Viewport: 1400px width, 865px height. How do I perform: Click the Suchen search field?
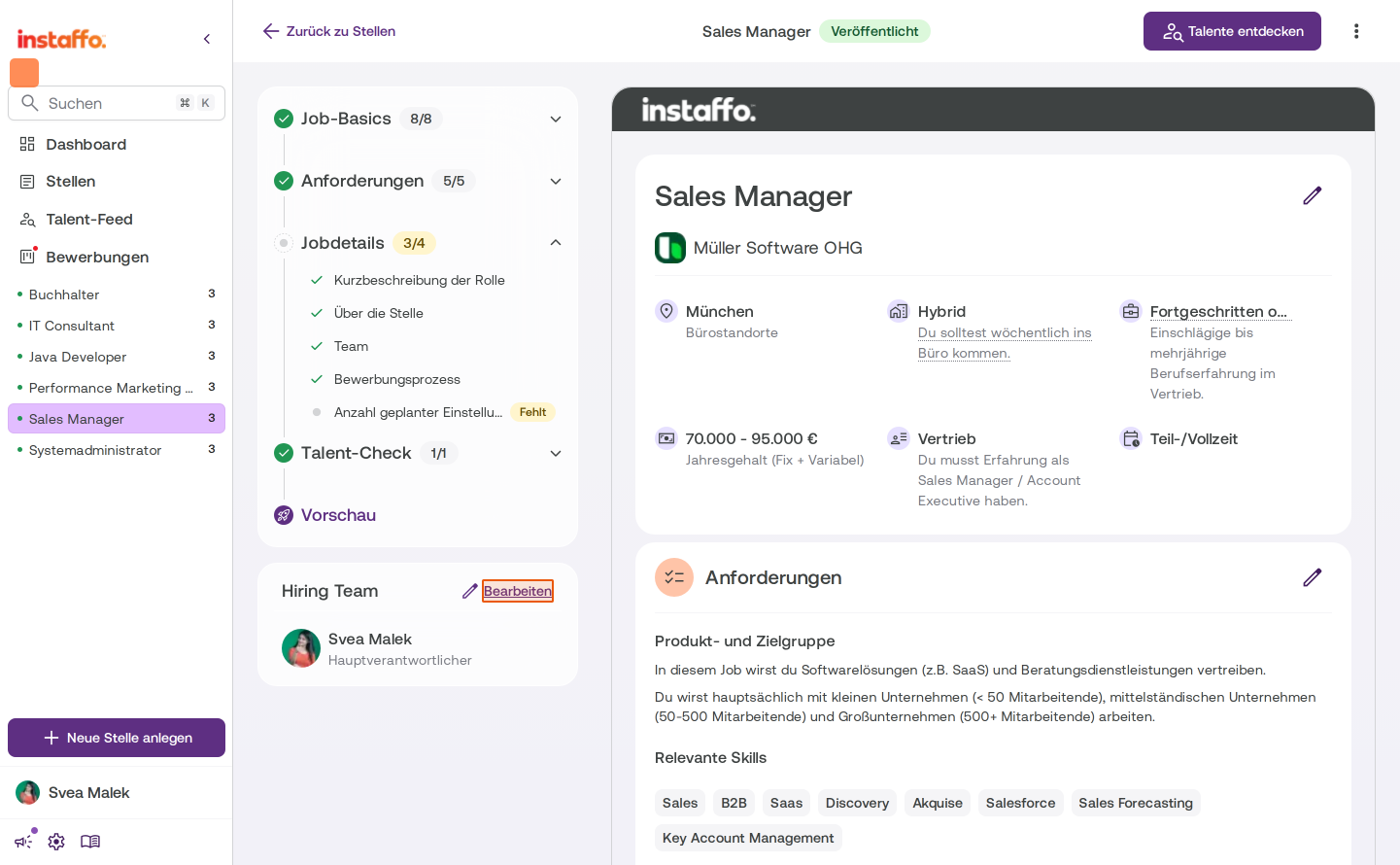pos(117,103)
